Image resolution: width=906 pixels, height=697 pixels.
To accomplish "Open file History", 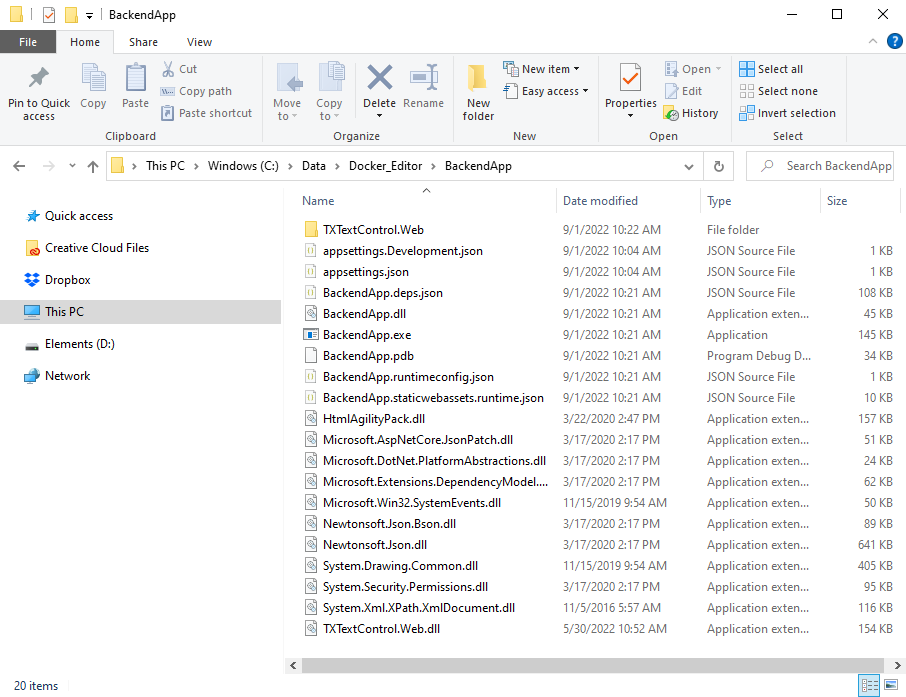I will 691,113.
